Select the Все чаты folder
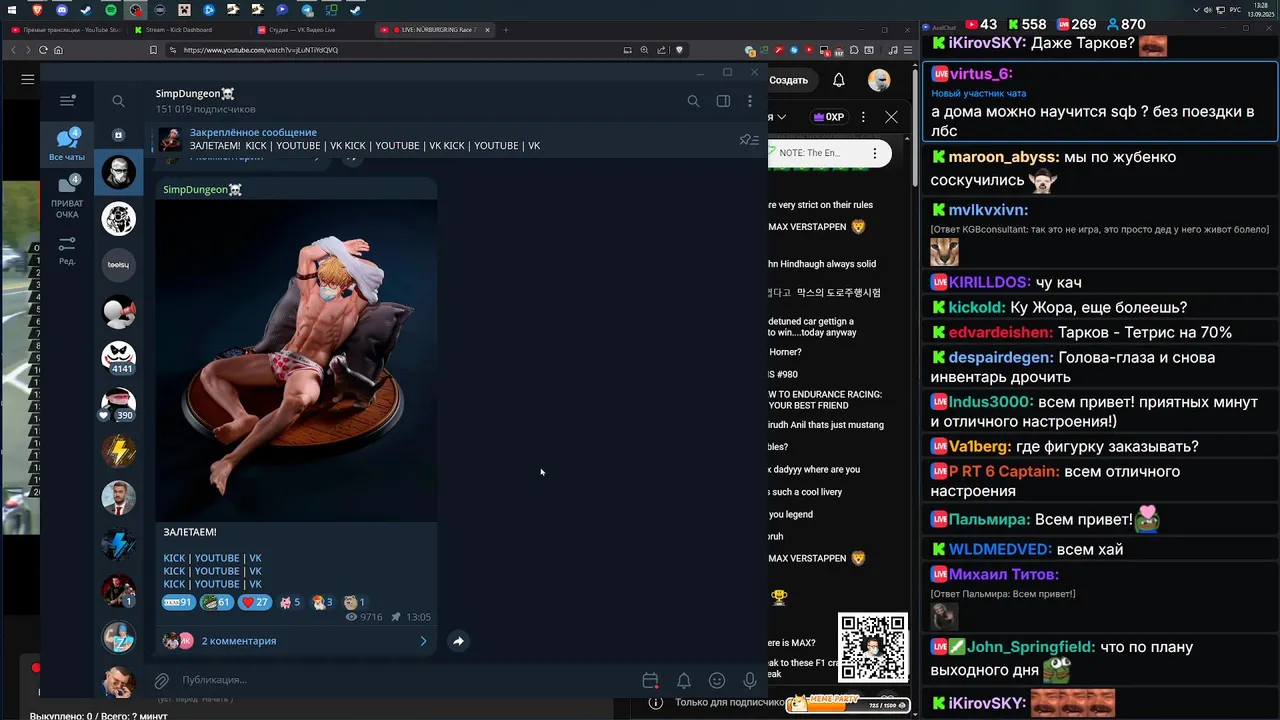1280x720 pixels. coord(67,145)
